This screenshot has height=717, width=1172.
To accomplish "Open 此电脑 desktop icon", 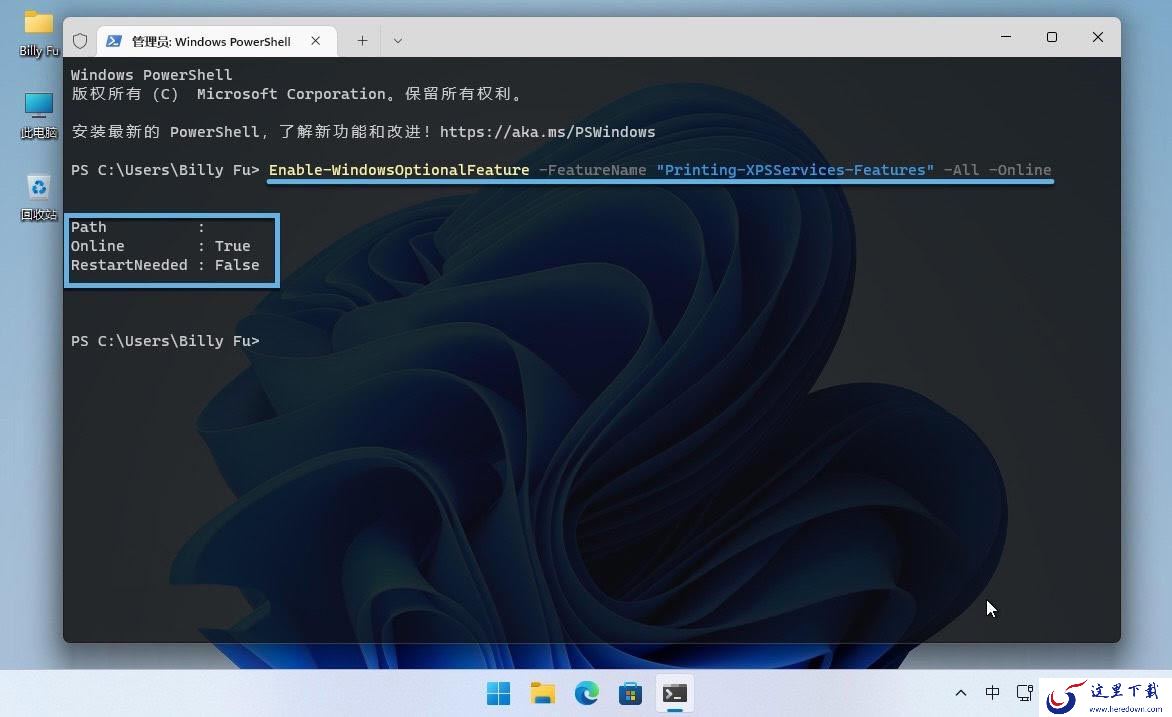I will [38, 116].
